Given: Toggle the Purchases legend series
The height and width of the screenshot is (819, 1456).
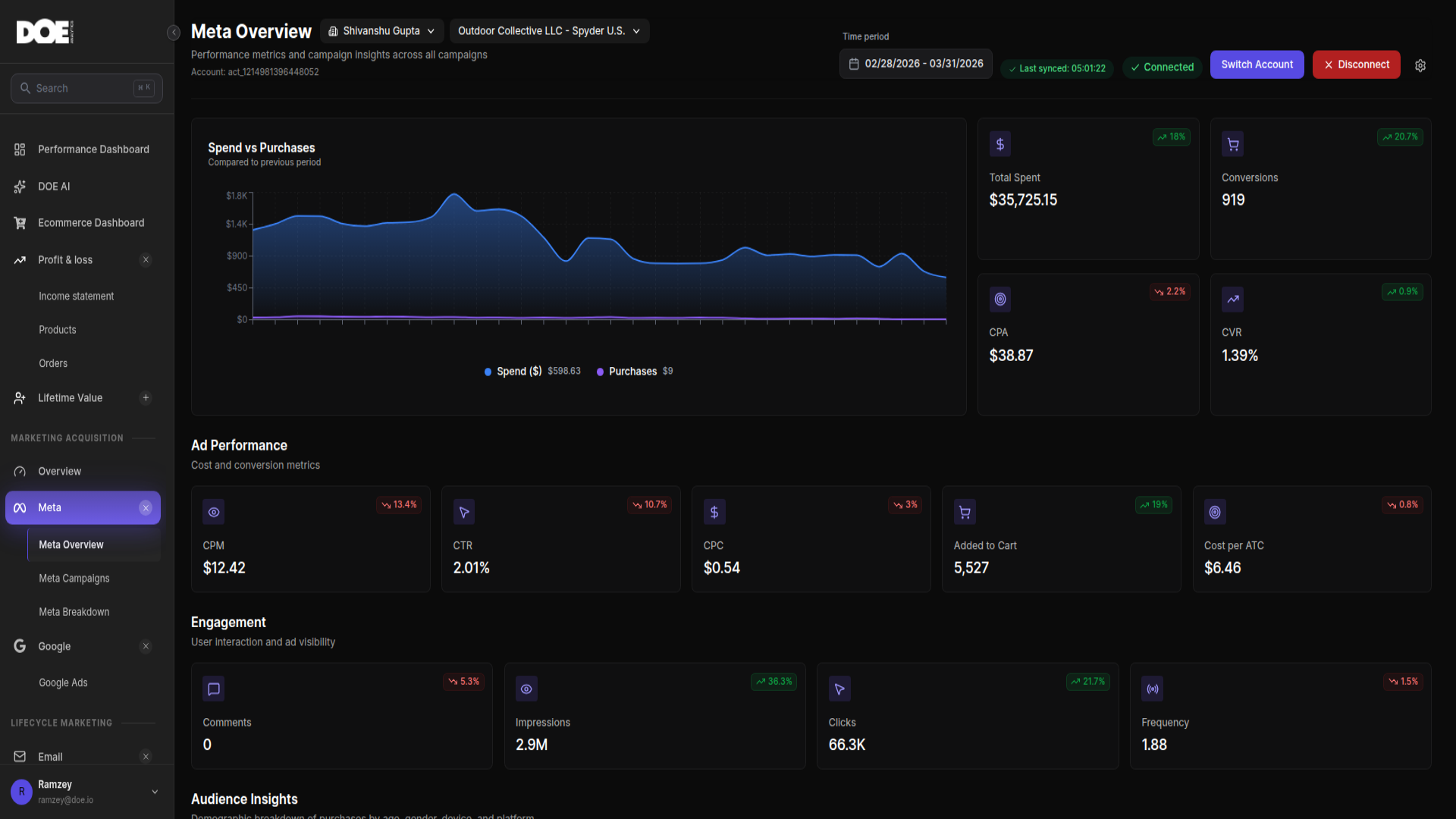Looking at the screenshot, I should [635, 372].
